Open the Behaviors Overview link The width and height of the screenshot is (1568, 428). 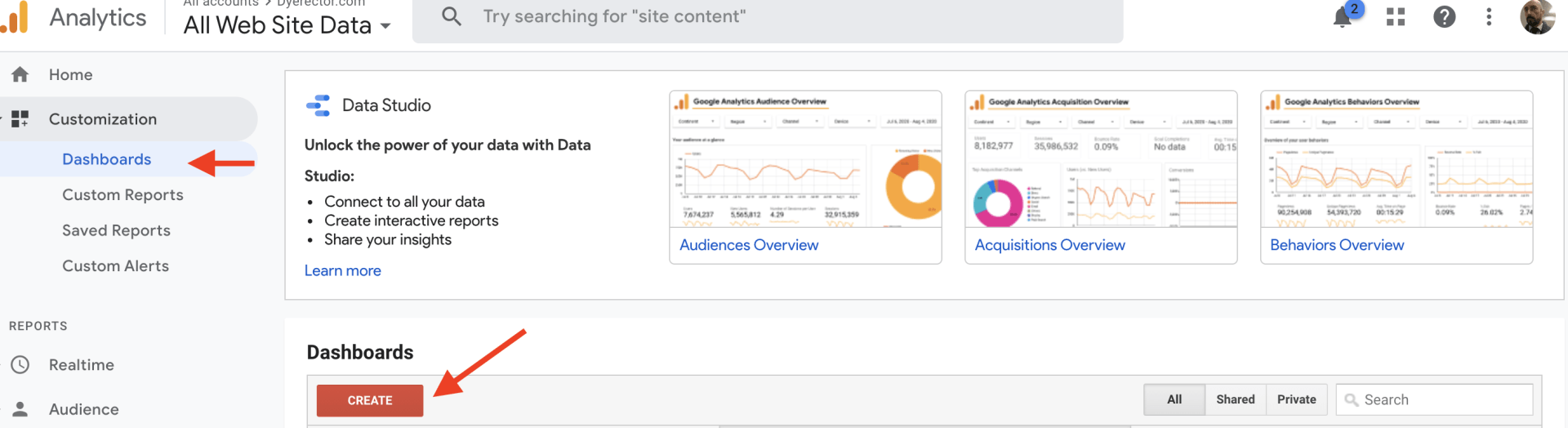pos(1337,245)
